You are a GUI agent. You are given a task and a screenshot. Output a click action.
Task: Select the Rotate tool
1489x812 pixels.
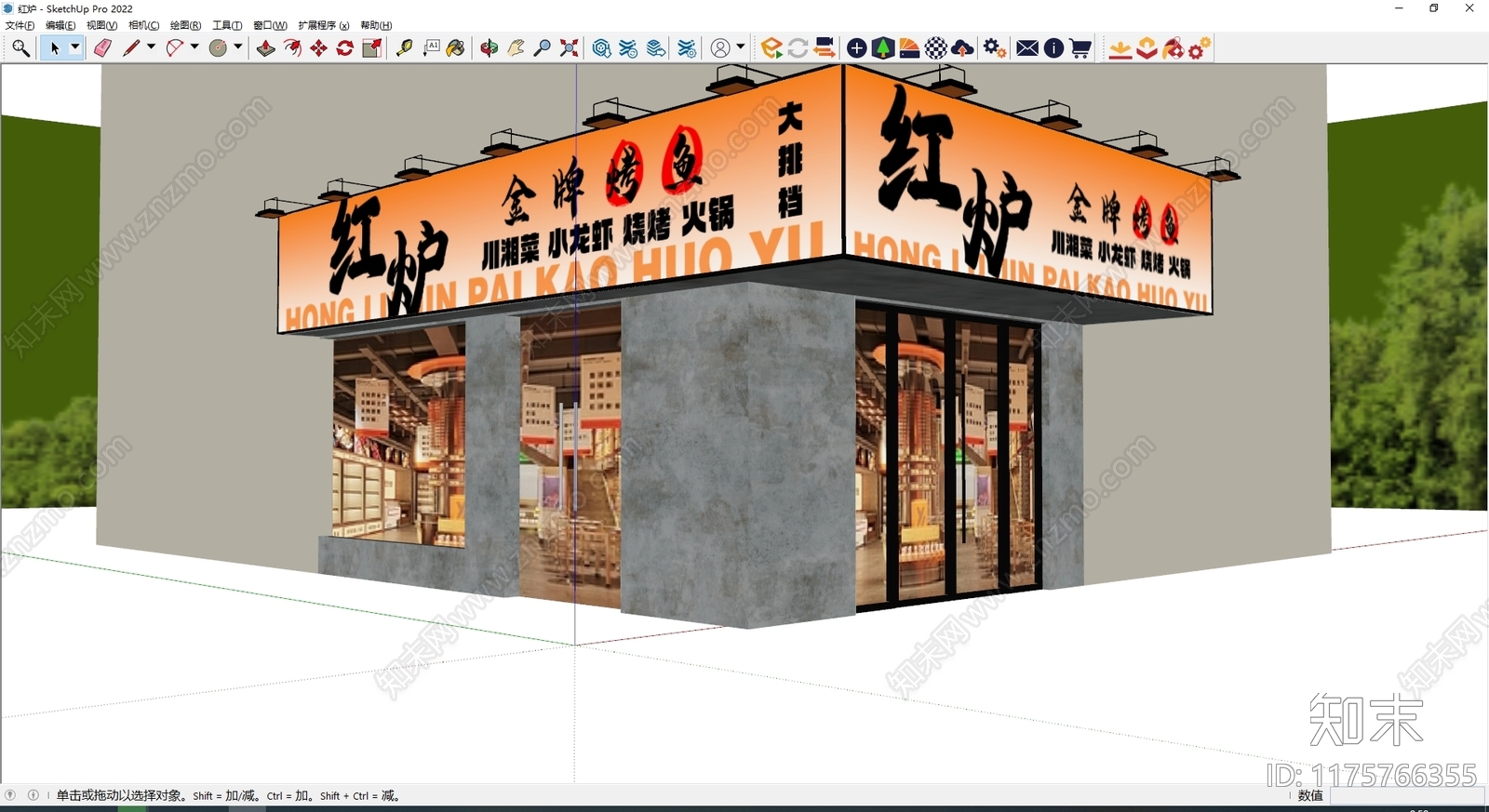[344, 48]
